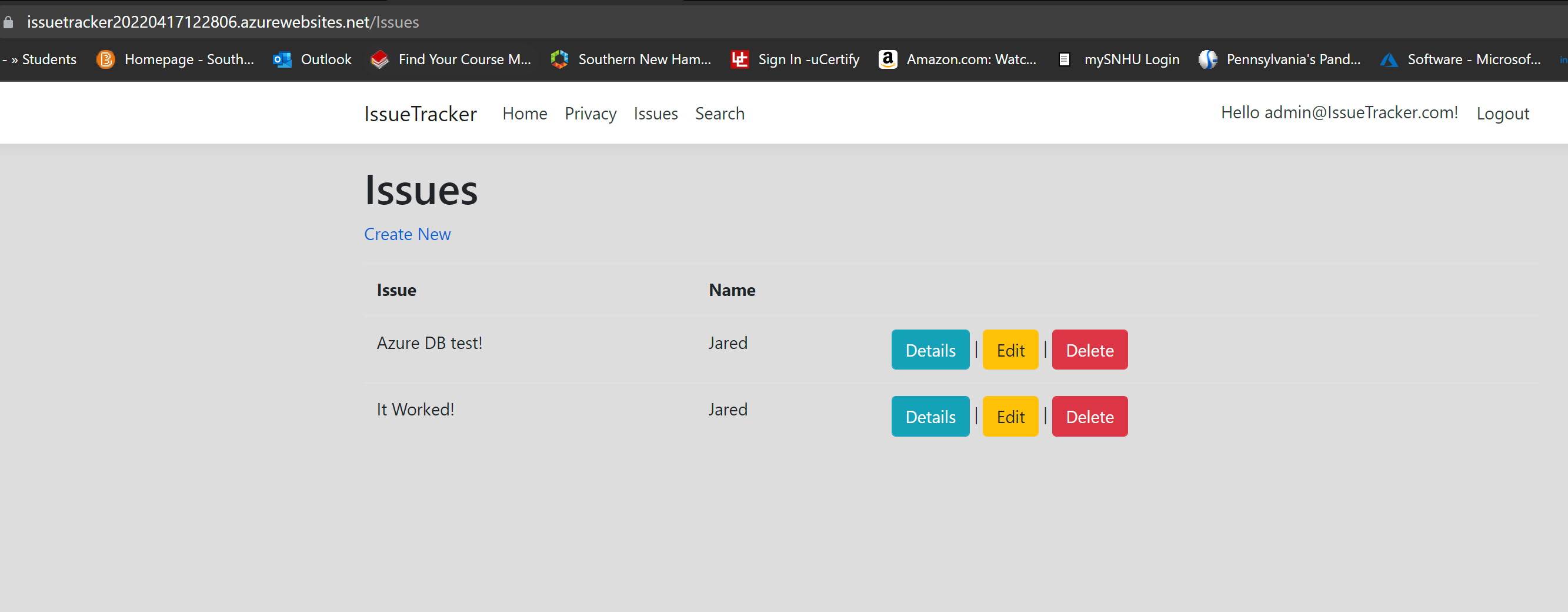
Task: Open the Homepage - South... bookmark icon
Action: [106, 59]
